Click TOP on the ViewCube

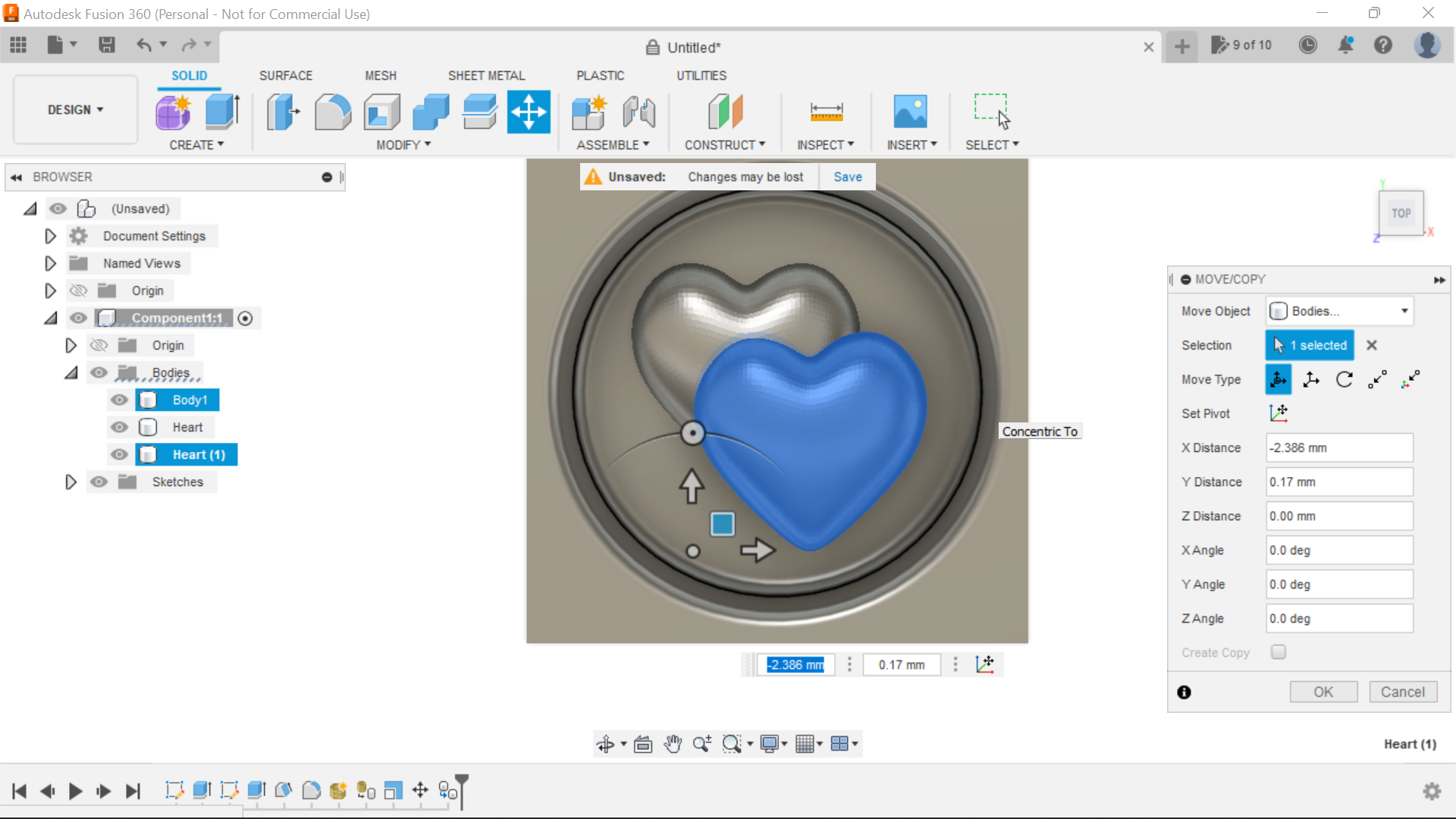(x=1401, y=212)
